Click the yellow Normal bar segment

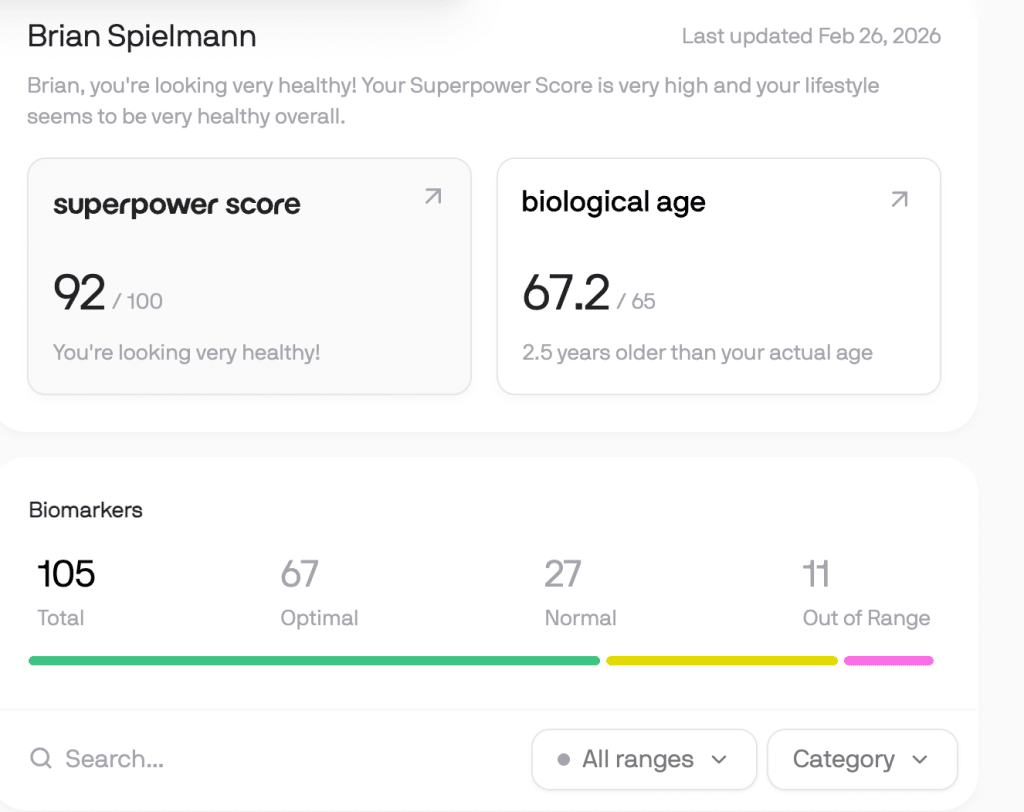(x=721, y=660)
